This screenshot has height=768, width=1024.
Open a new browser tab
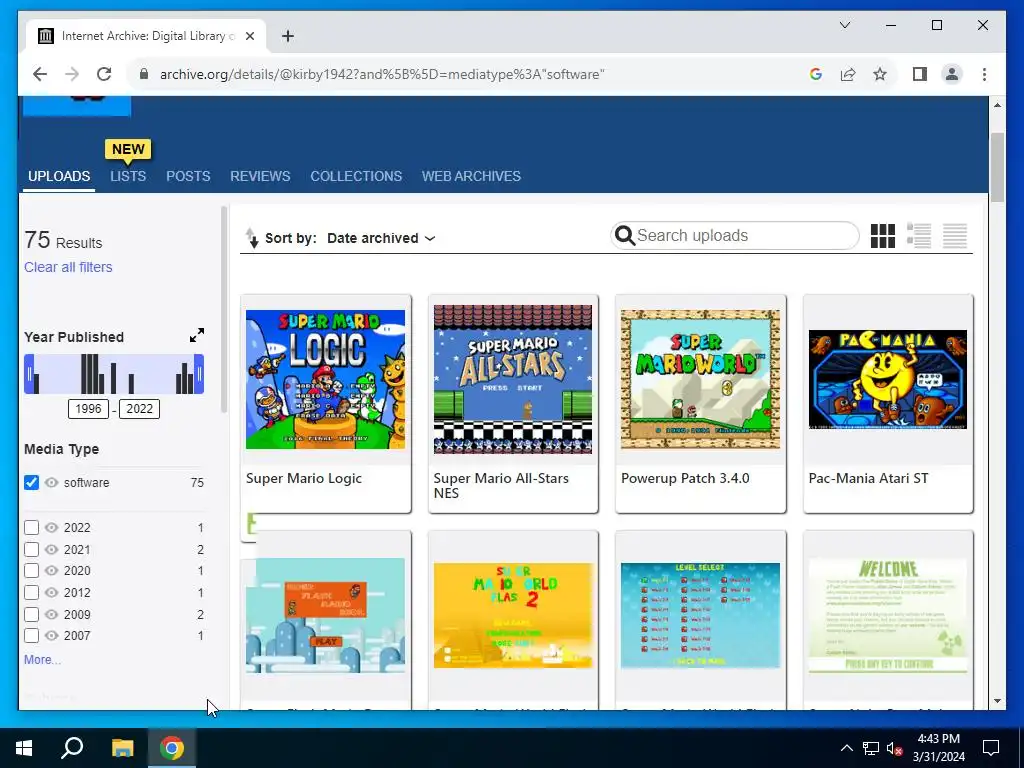[x=288, y=36]
